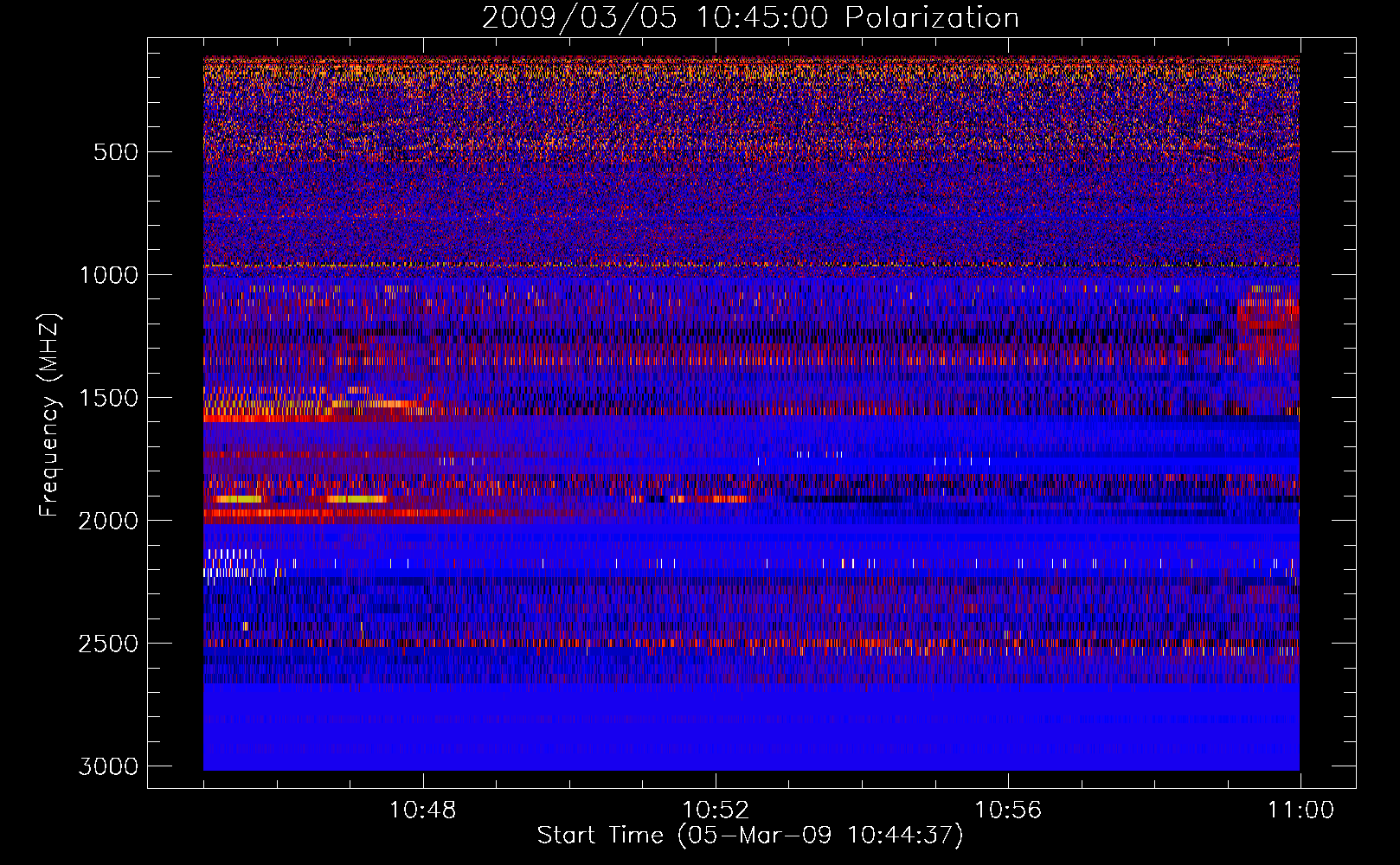This screenshot has height=865, width=1400.
Task: Click the 1000 frequency tick label
Action: click(x=109, y=275)
